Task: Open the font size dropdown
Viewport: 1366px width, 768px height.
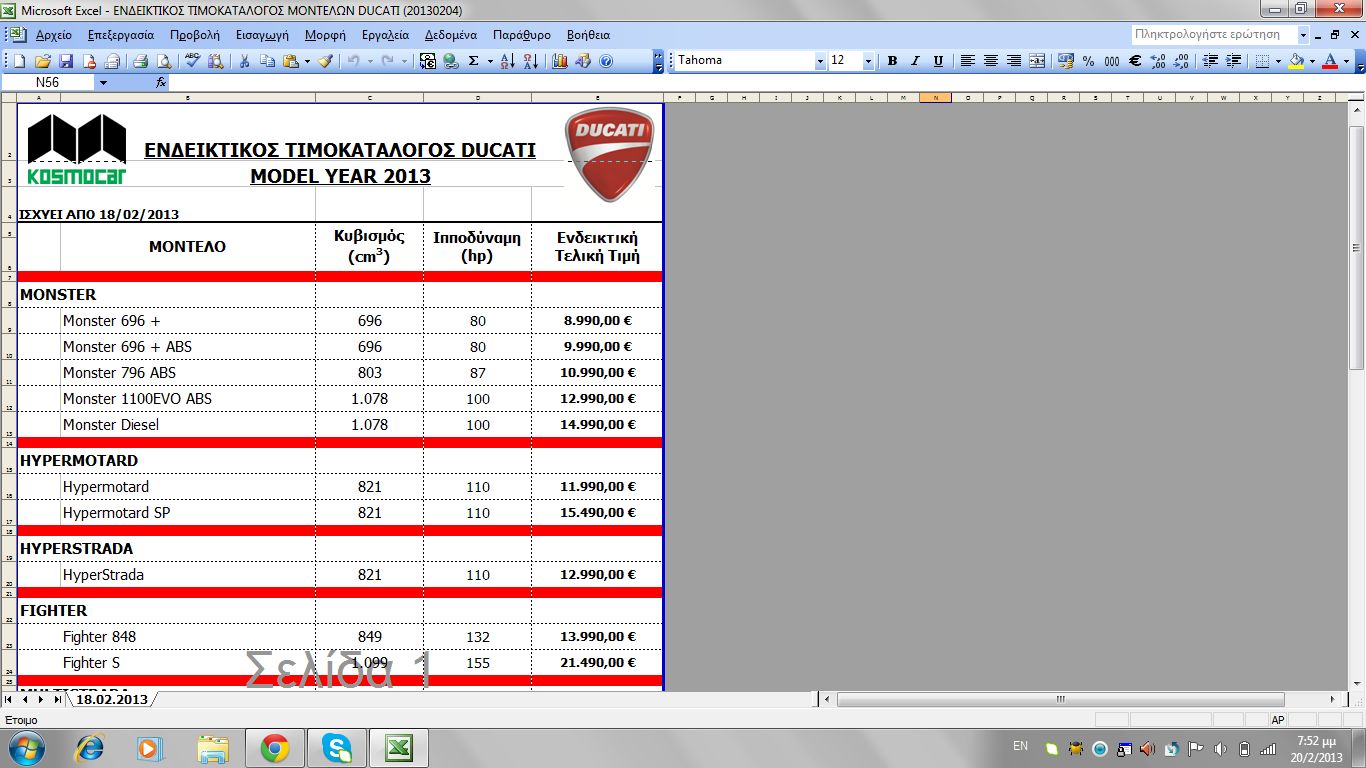Action: (868, 61)
